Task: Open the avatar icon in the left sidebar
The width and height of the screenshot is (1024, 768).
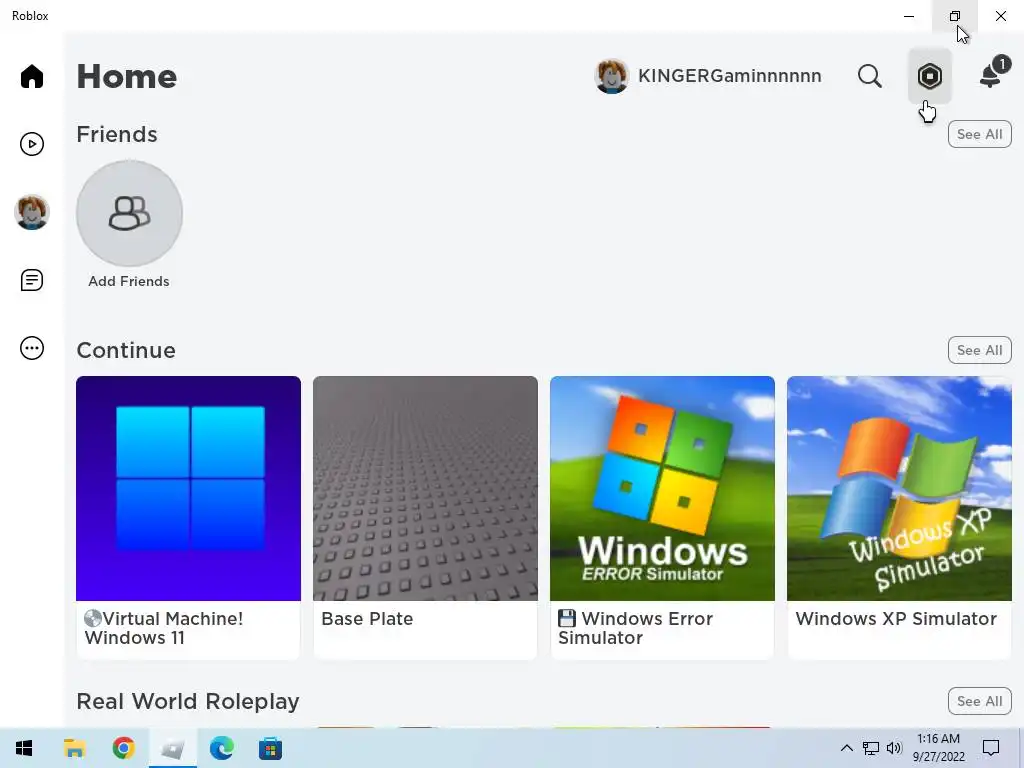Action: point(31,212)
